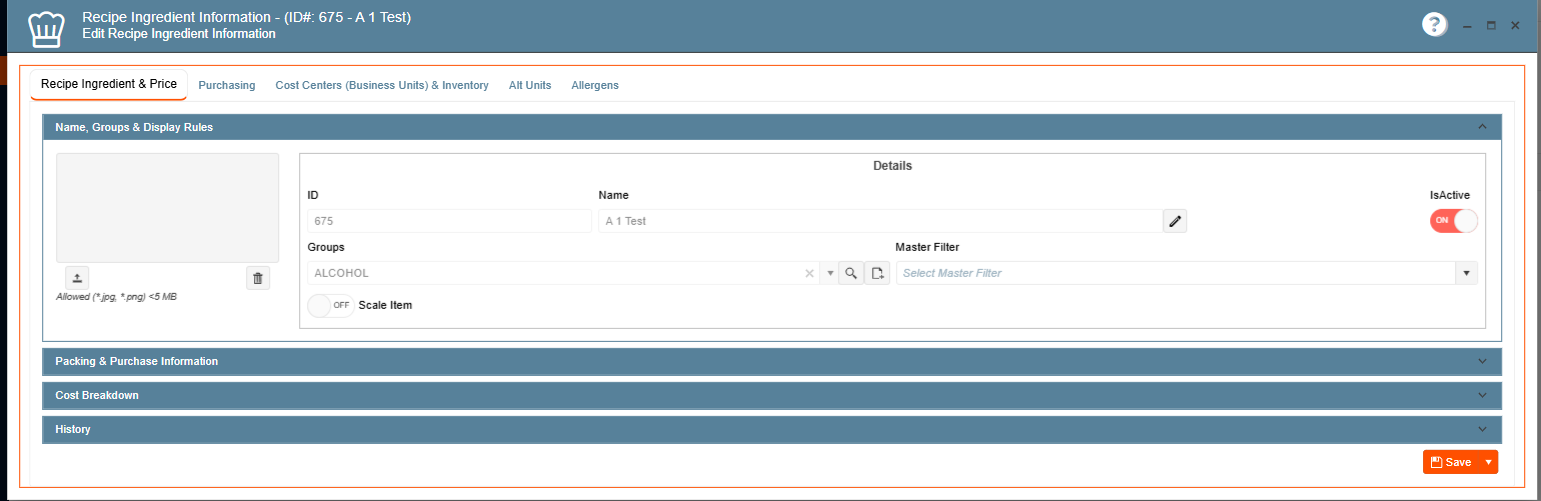This screenshot has width=1541, height=501.
Task: Click the Save button
Action: (x=1451, y=462)
